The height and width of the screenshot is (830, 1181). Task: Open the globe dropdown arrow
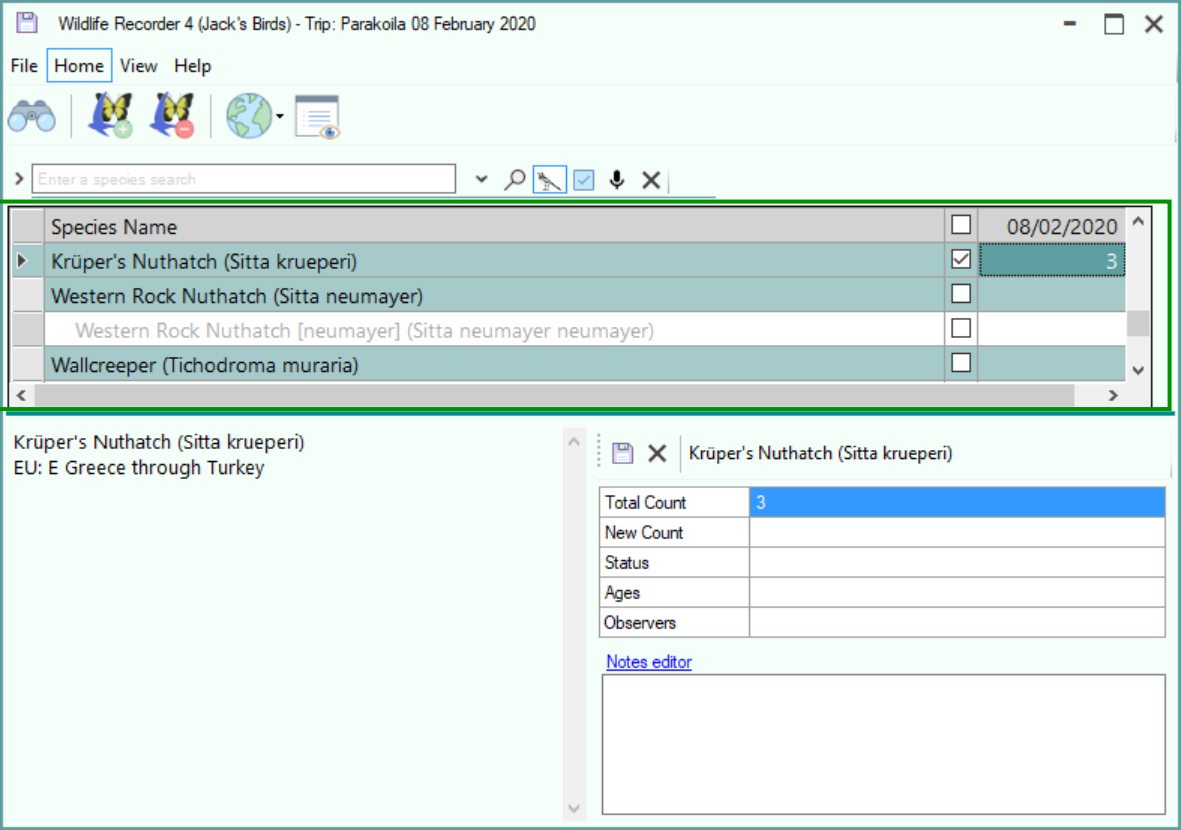point(279,116)
